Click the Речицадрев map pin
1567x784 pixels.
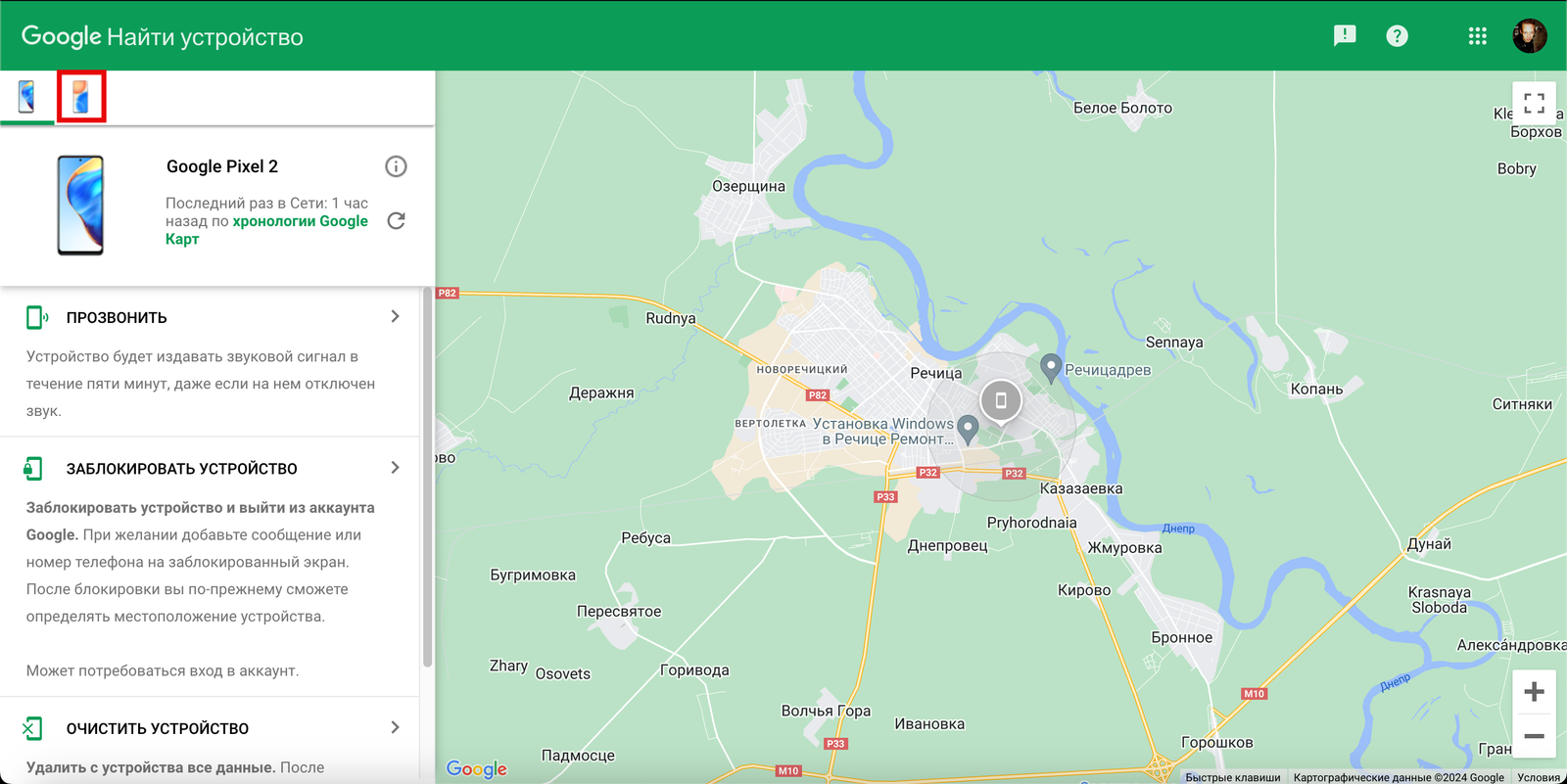(1051, 368)
